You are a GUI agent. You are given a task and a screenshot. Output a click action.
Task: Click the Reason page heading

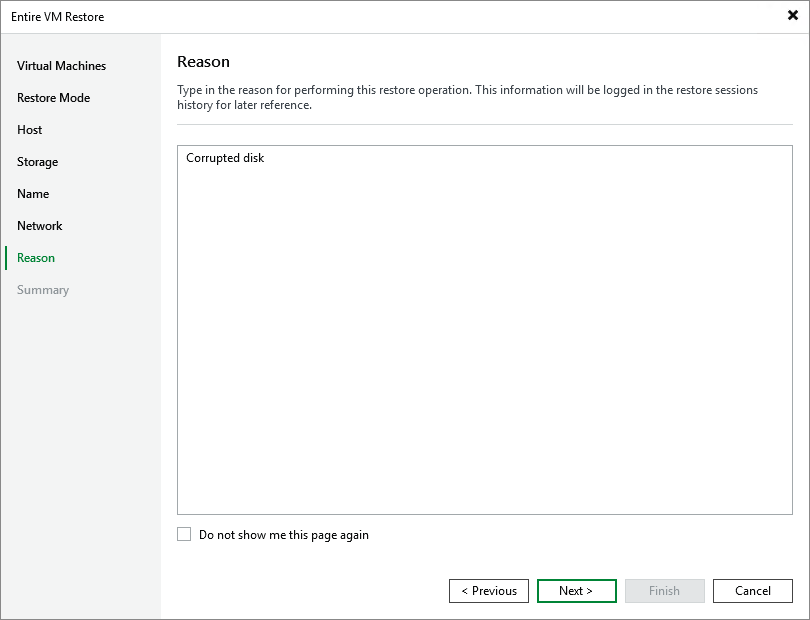pos(203,61)
